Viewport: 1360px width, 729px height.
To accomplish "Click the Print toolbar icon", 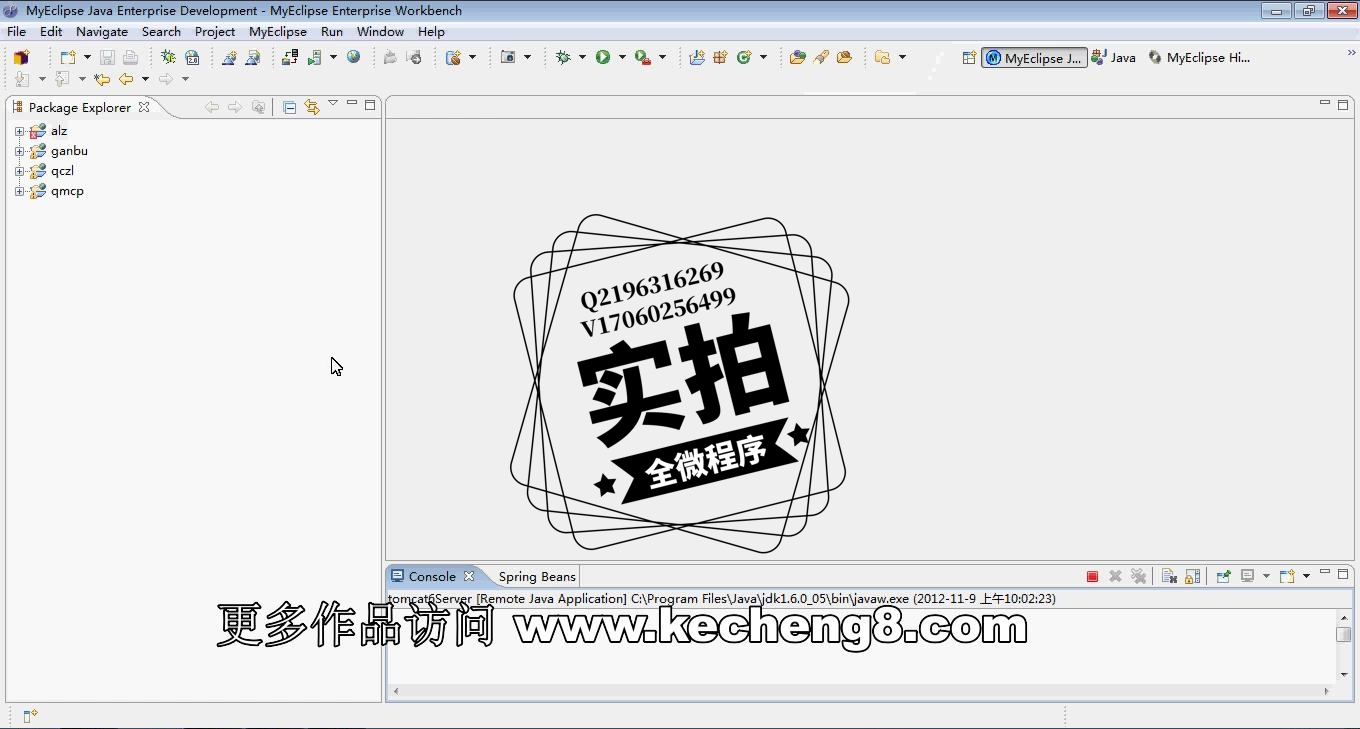I will [x=130, y=57].
